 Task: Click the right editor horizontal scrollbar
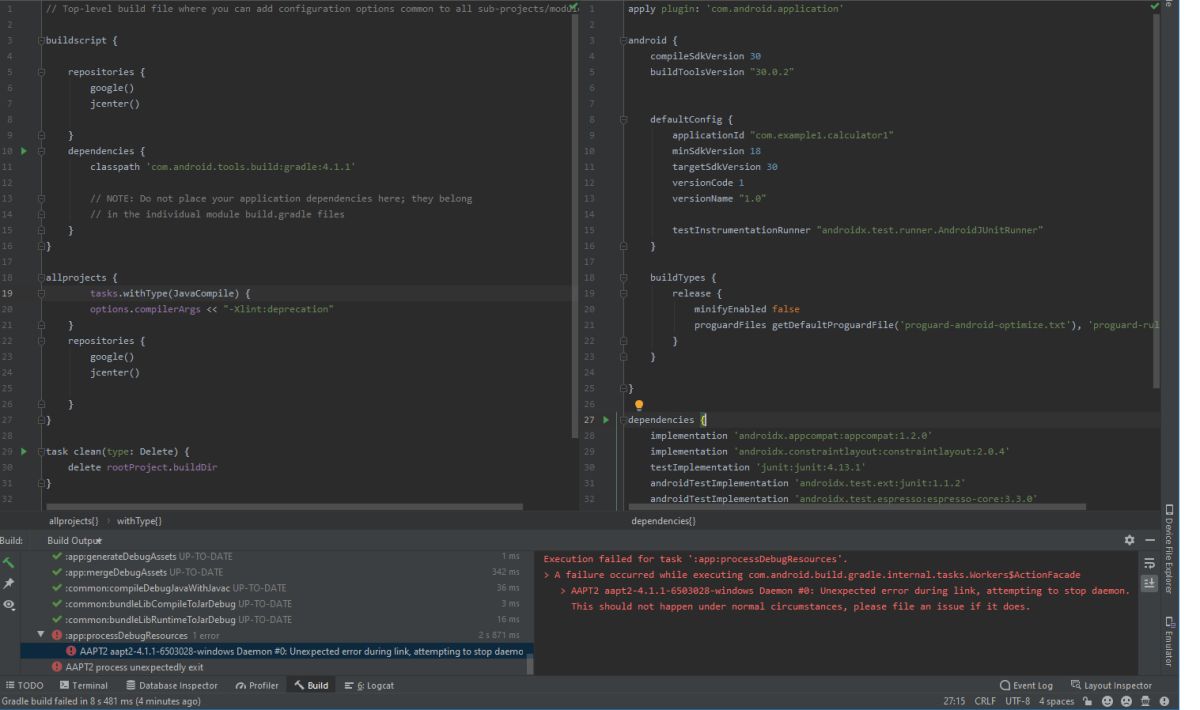856,507
